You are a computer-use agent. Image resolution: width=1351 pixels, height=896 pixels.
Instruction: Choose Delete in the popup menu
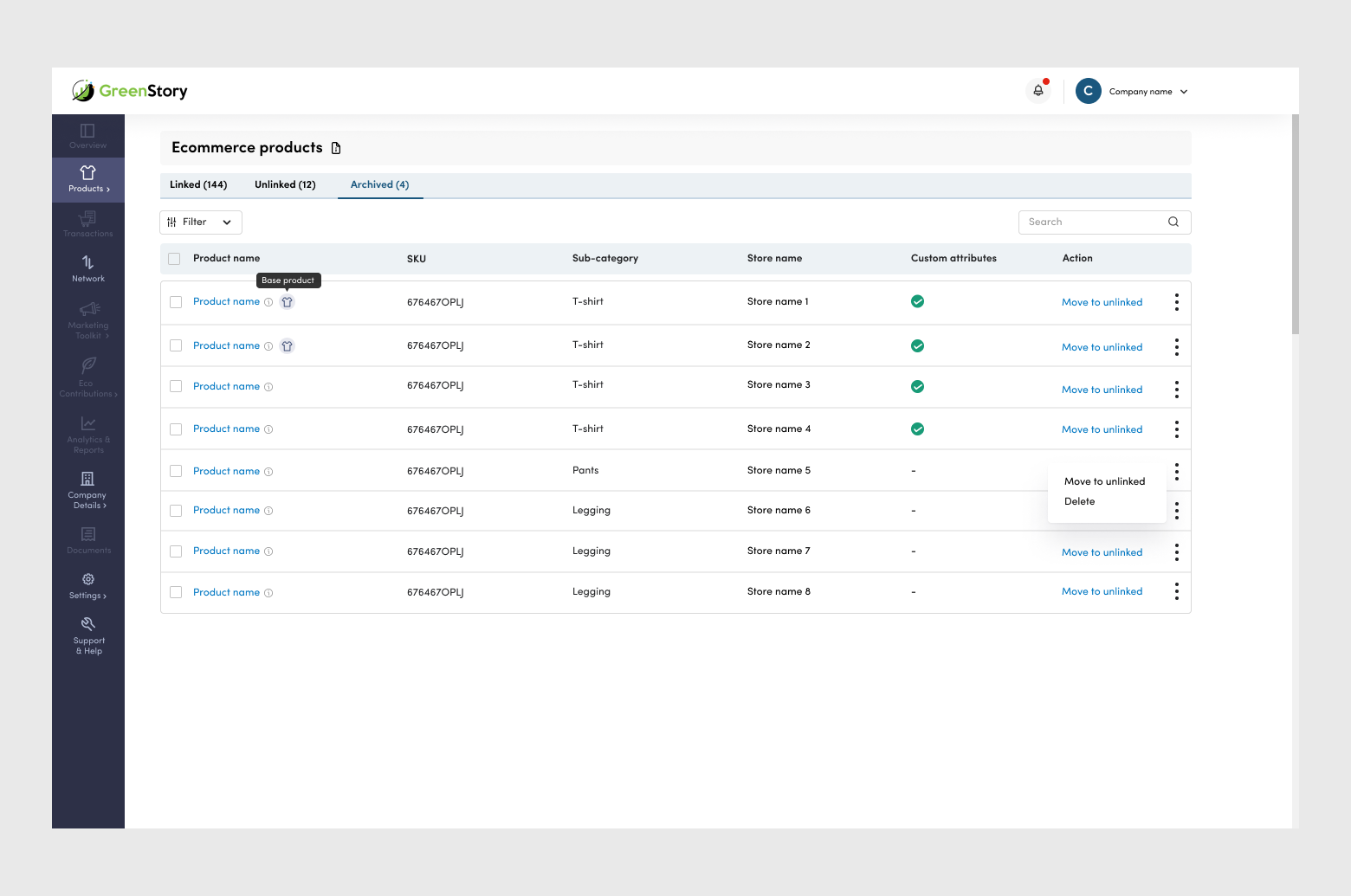coord(1079,501)
